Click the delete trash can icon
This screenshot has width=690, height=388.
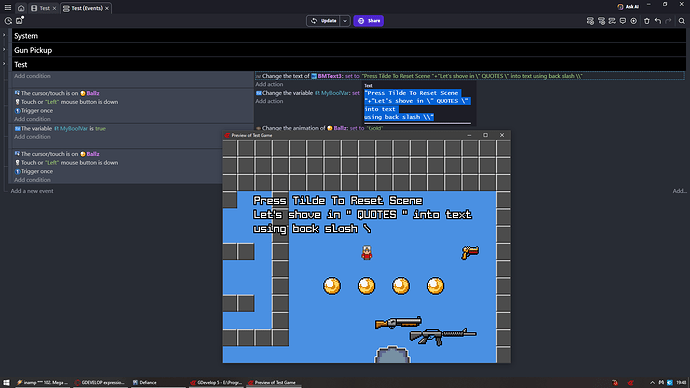point(646,21)
